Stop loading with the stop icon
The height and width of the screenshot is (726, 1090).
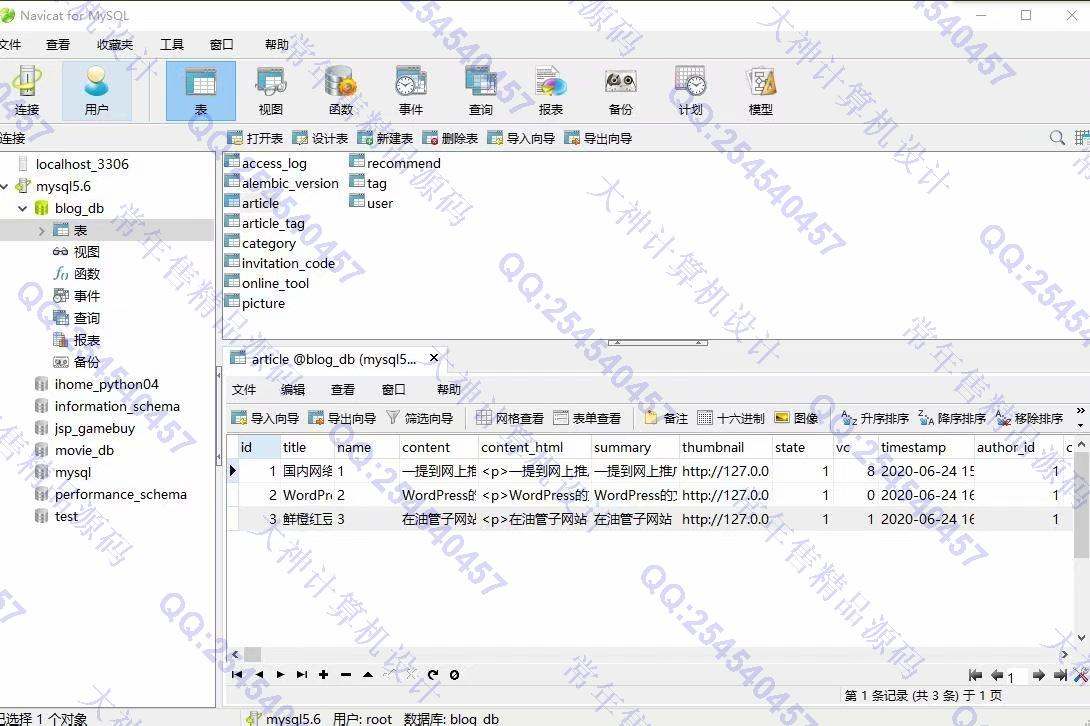click(454, 675)
